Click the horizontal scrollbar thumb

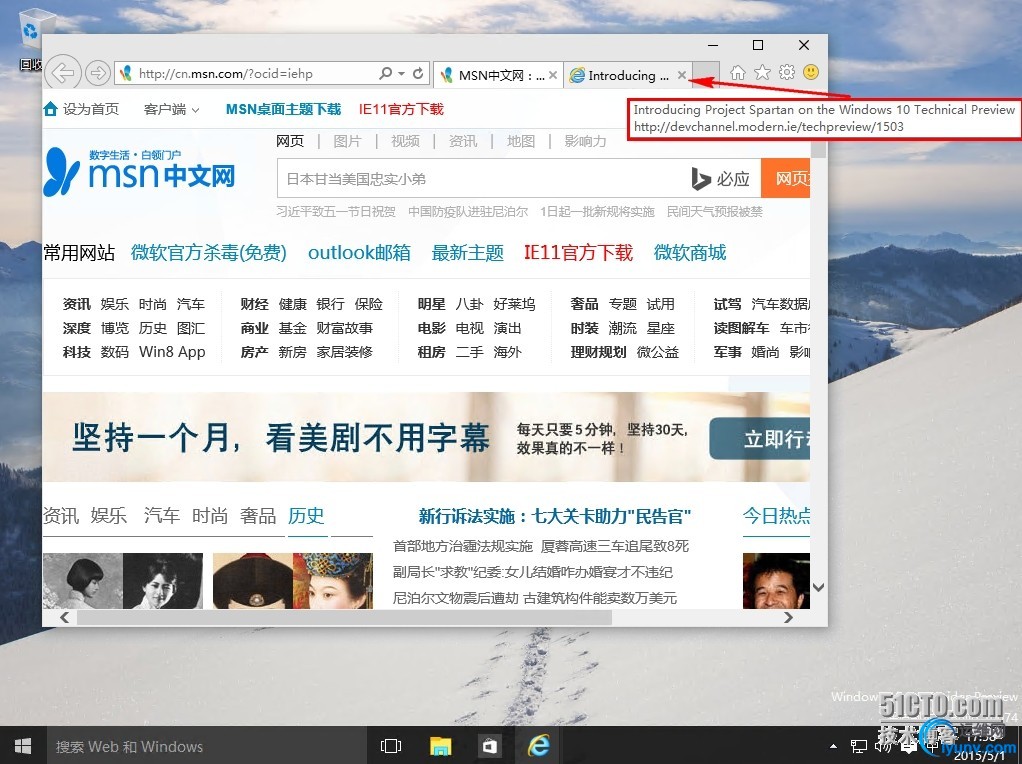coord(344,617)
